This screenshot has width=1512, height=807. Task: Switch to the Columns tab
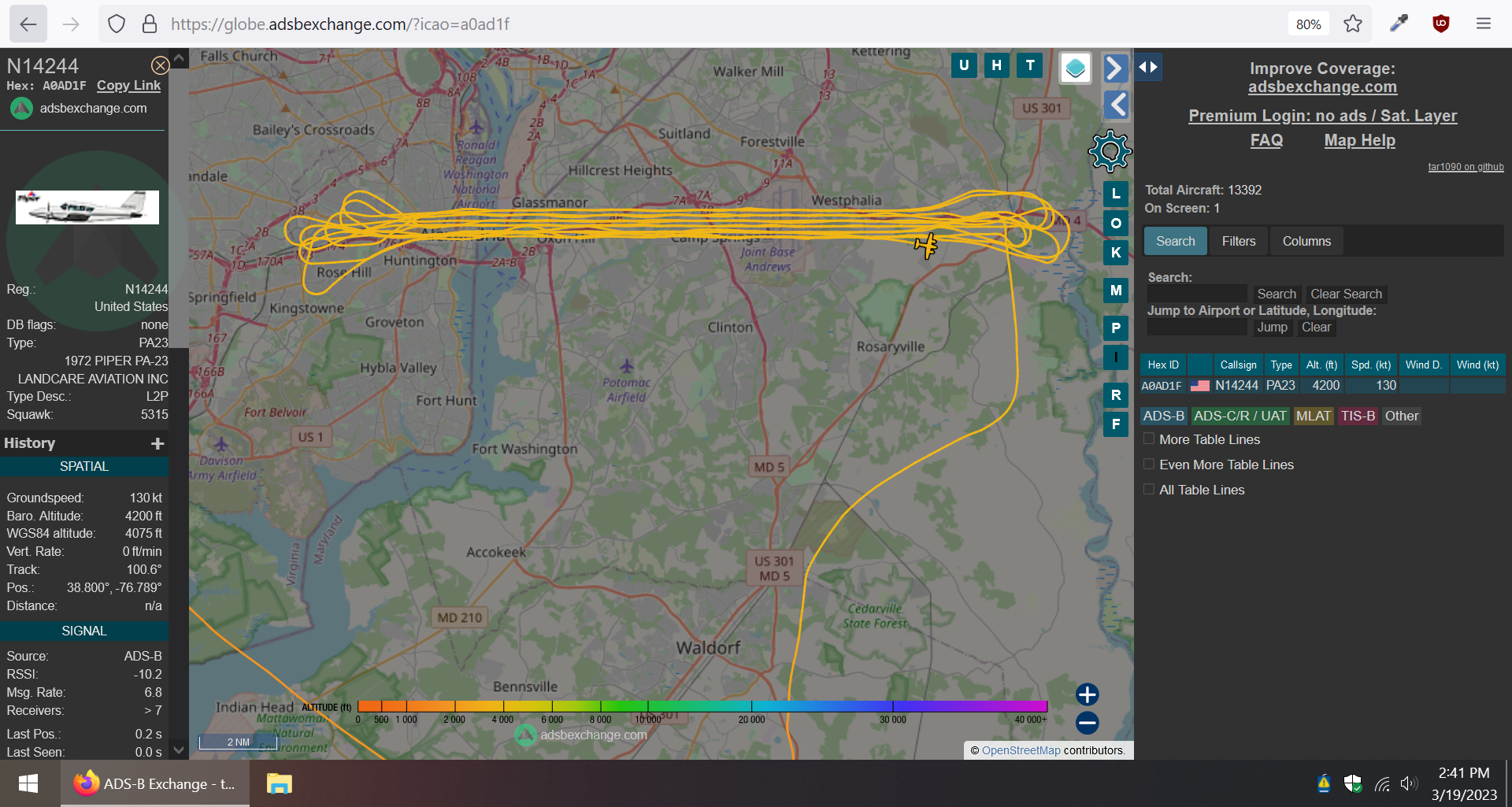[x=1306, y=242]
